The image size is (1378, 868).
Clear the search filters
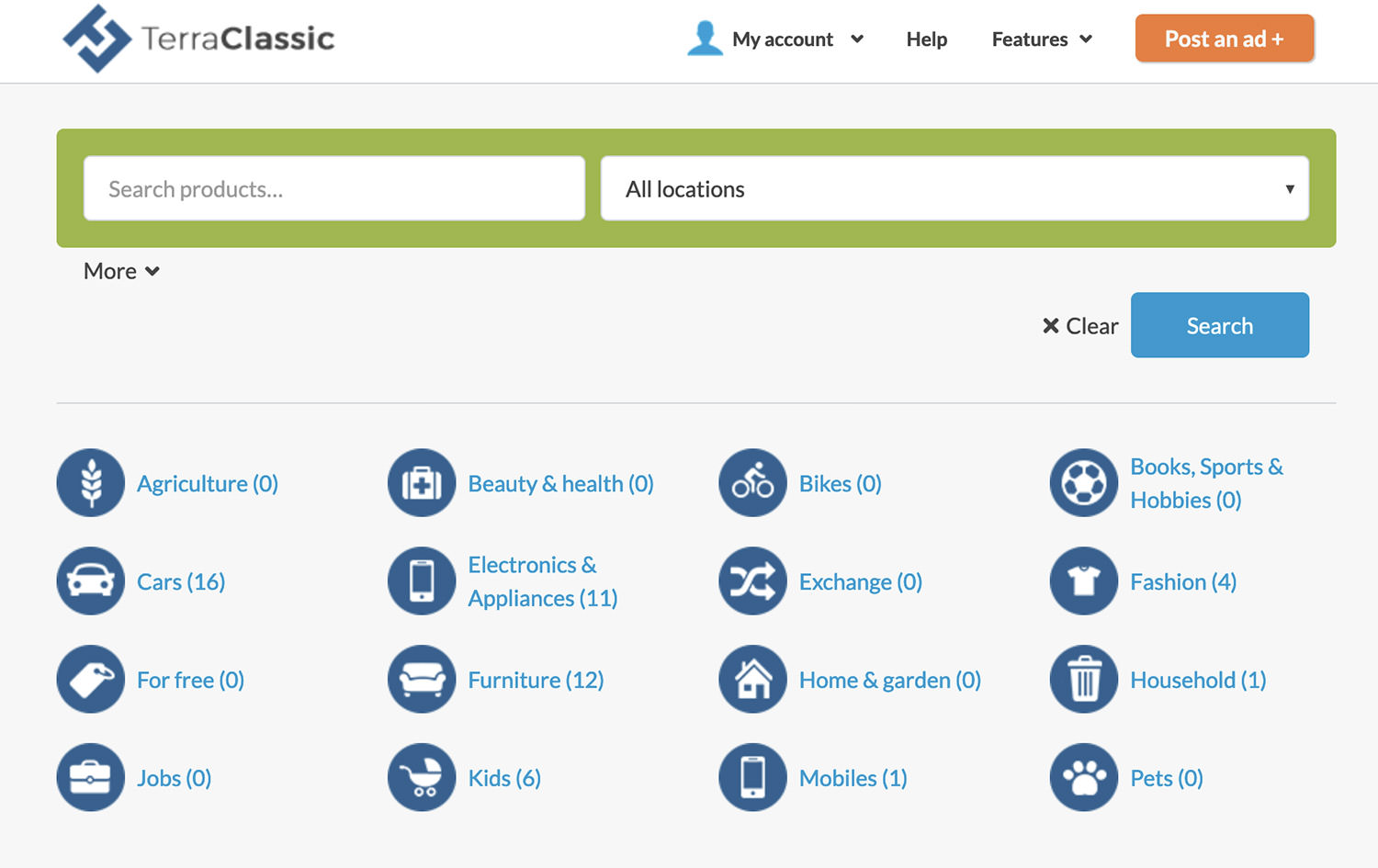tap(1080, 326)
